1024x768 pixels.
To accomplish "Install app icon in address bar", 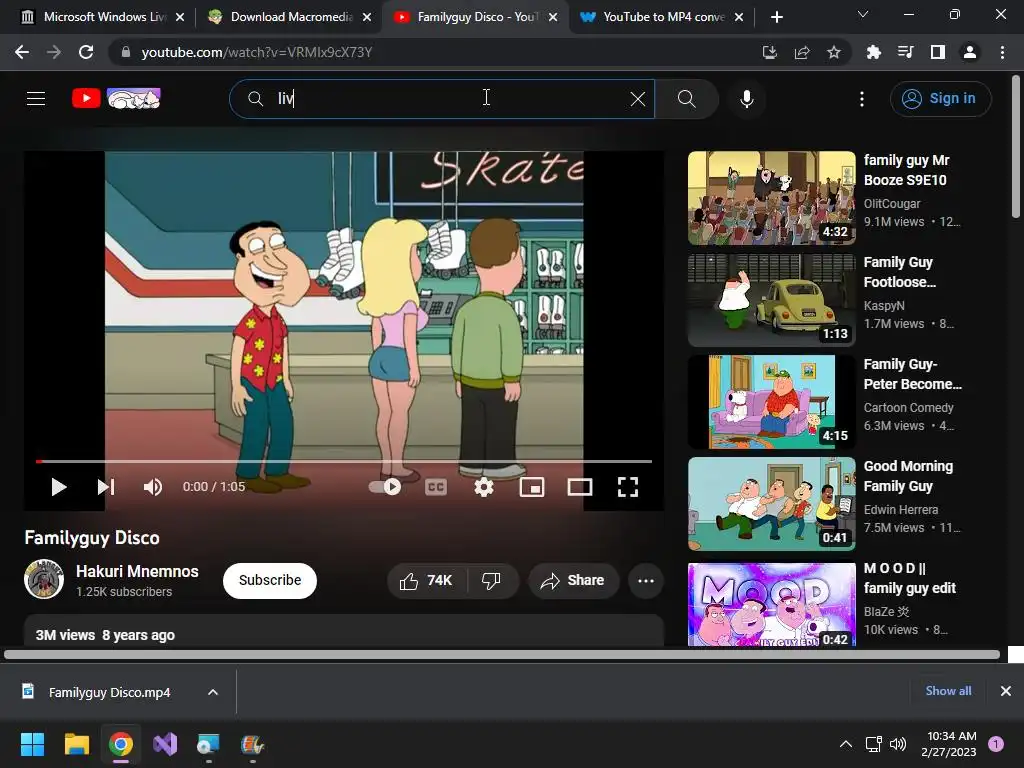I will tap(770, 52).
